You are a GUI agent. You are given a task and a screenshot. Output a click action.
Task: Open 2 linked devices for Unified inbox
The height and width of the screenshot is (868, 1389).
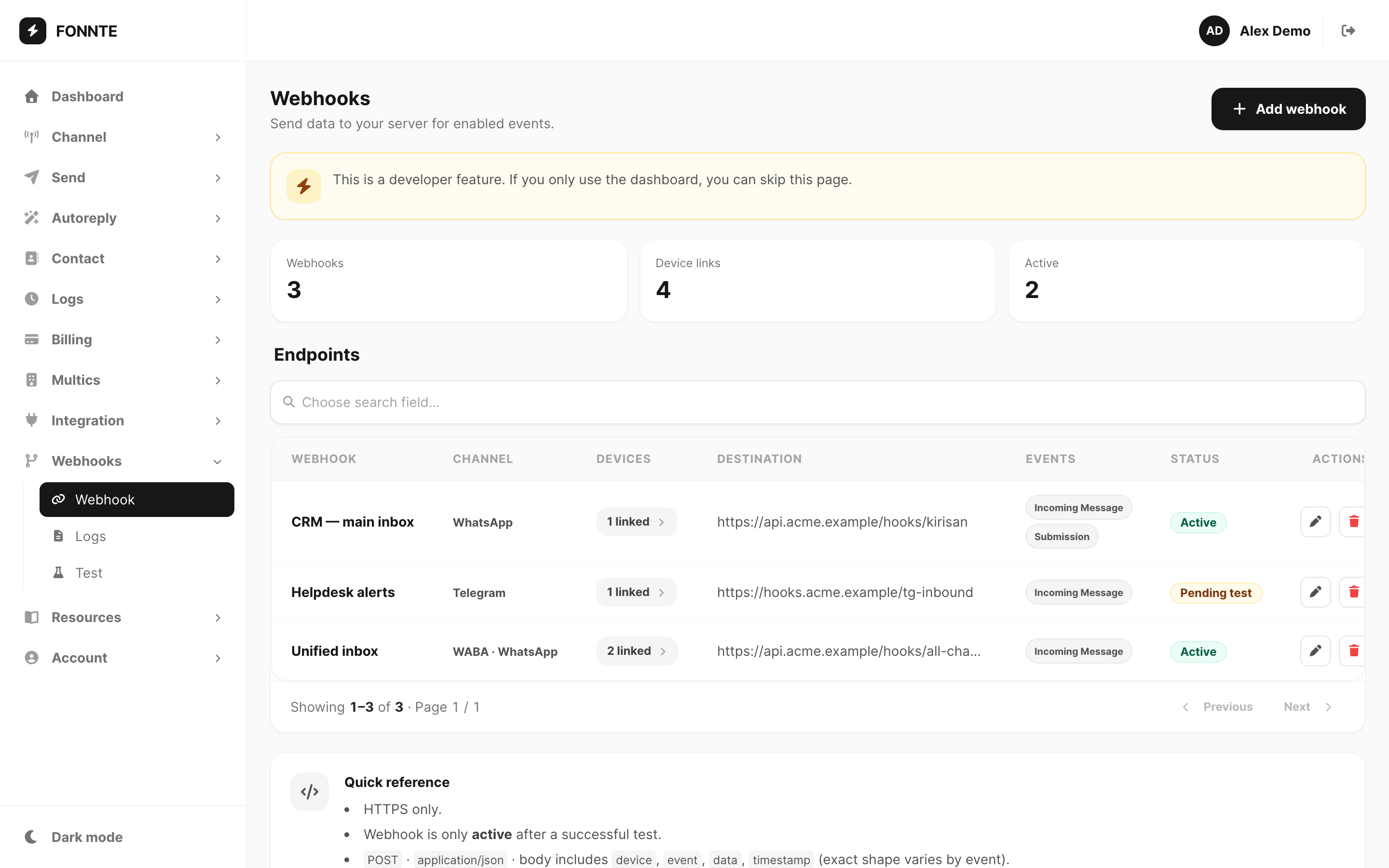tap(637, 651)
